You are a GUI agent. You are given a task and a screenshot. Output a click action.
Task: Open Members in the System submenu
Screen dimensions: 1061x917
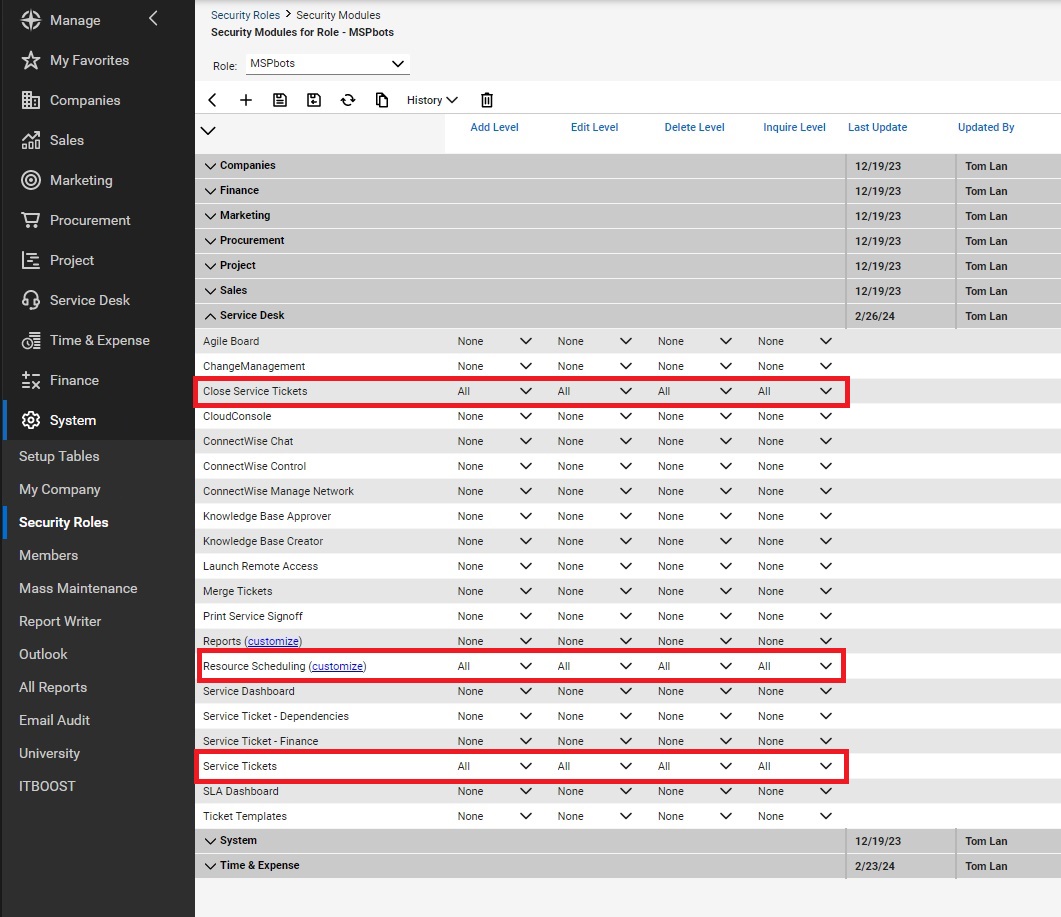[x=48, y=555]
